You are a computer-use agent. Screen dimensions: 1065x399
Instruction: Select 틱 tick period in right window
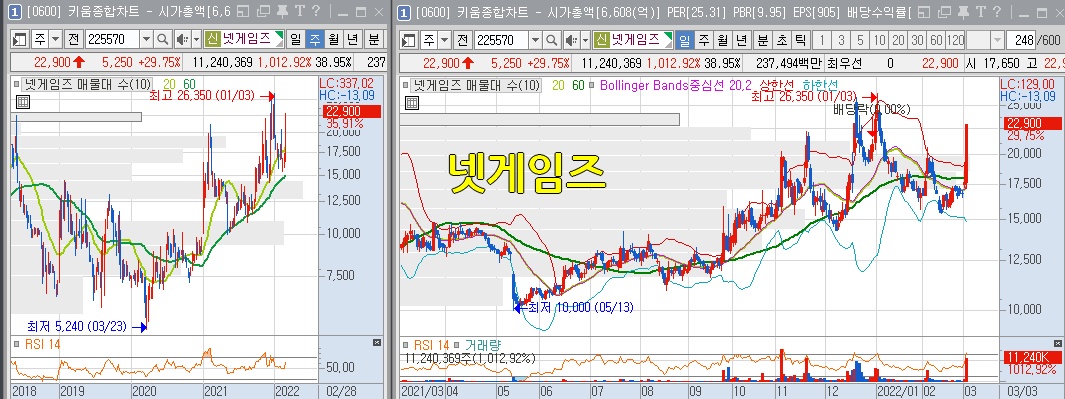800,39
